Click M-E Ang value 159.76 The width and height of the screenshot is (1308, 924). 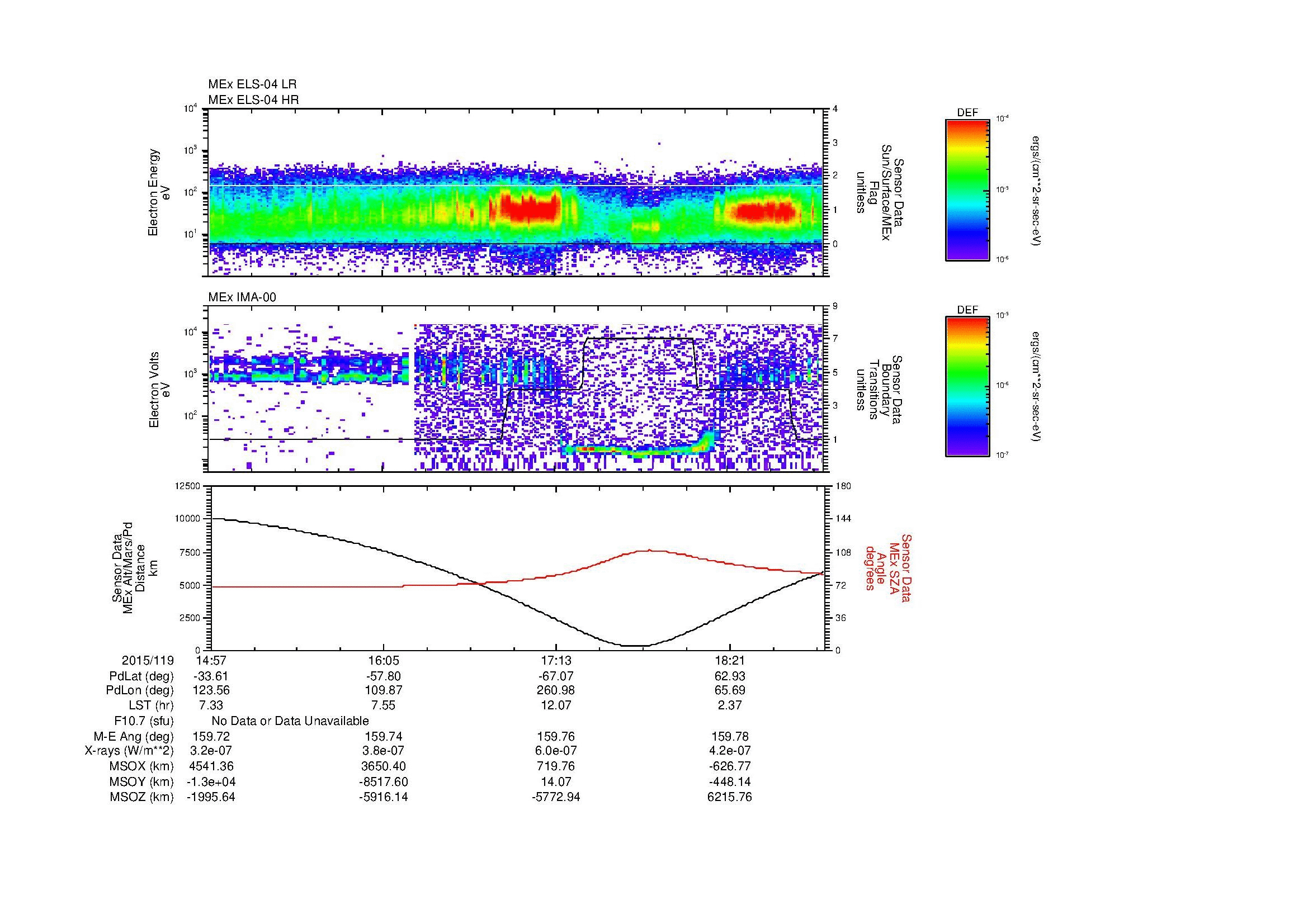pyautogui.click(x=556, y=736)
